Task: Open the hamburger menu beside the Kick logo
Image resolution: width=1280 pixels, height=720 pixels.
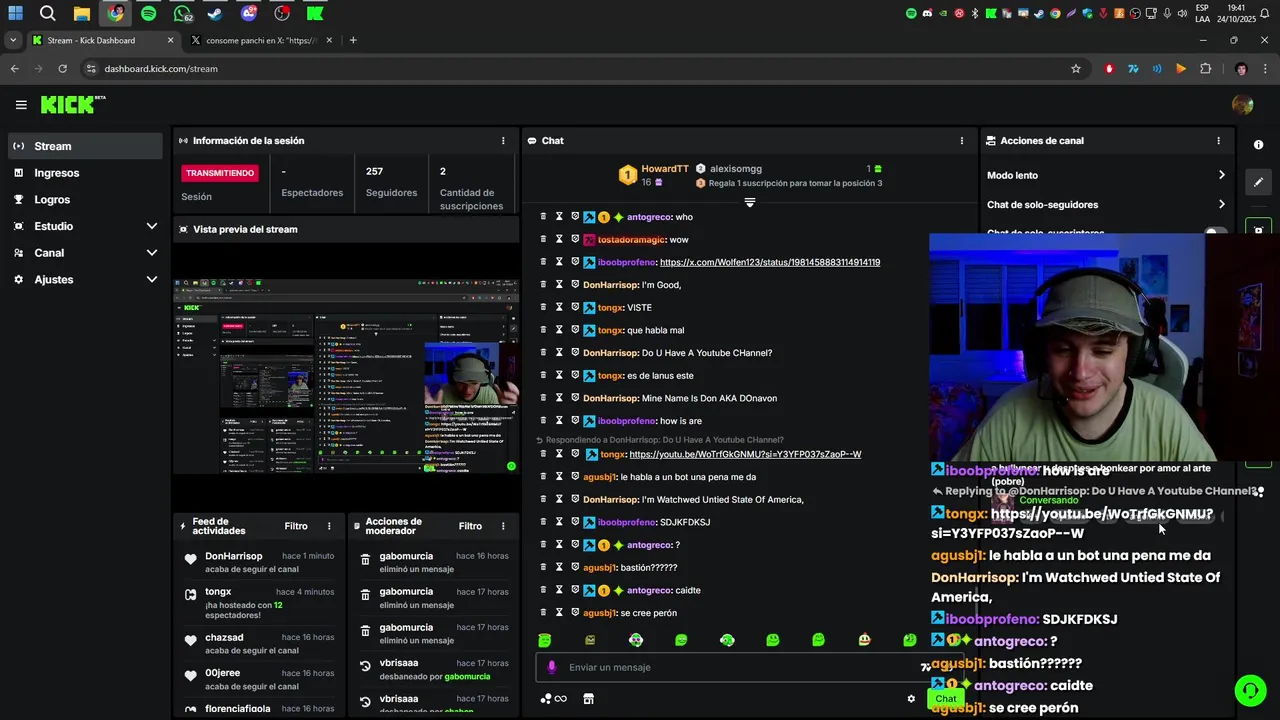Action: [21, 104]
